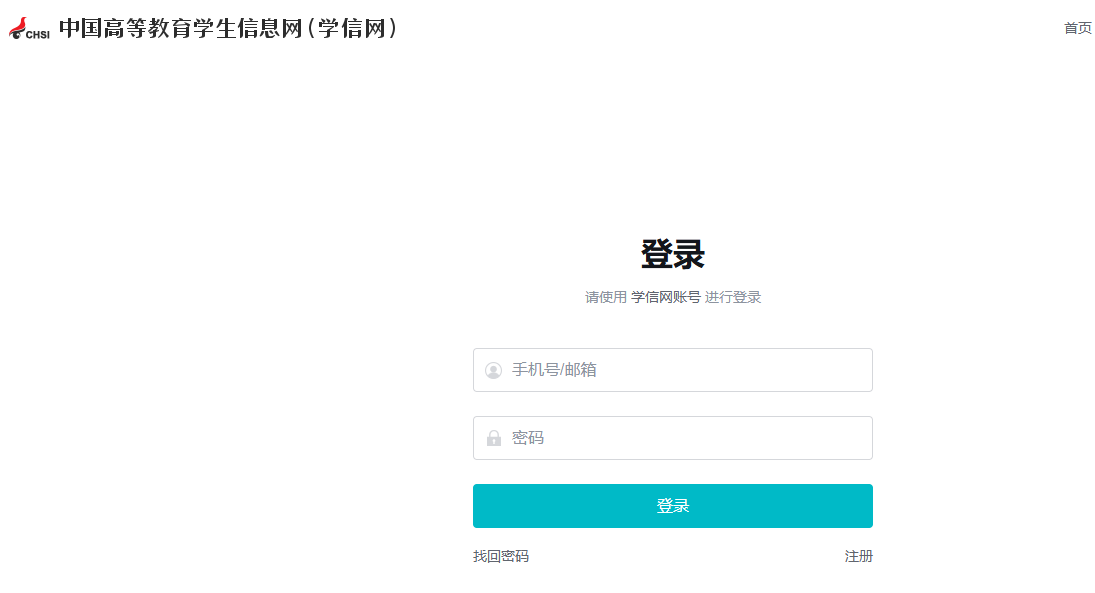Click the 请使用 text in the subtitle
Screen dimensions: 1095x593
pyautogui.click(x=606, y=297)
